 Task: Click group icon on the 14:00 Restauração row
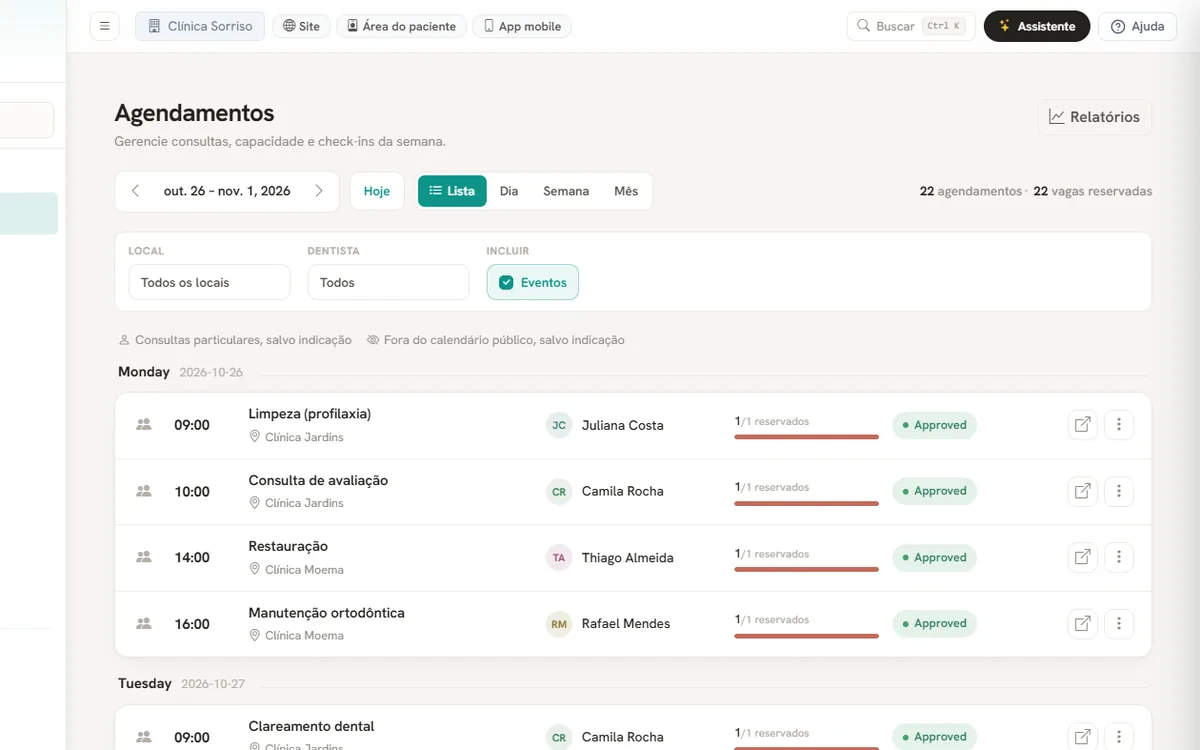tap(144, 557)
